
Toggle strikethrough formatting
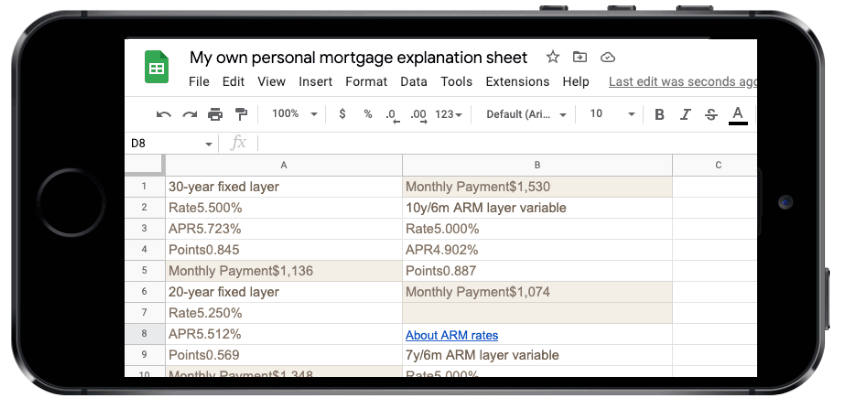711,115
